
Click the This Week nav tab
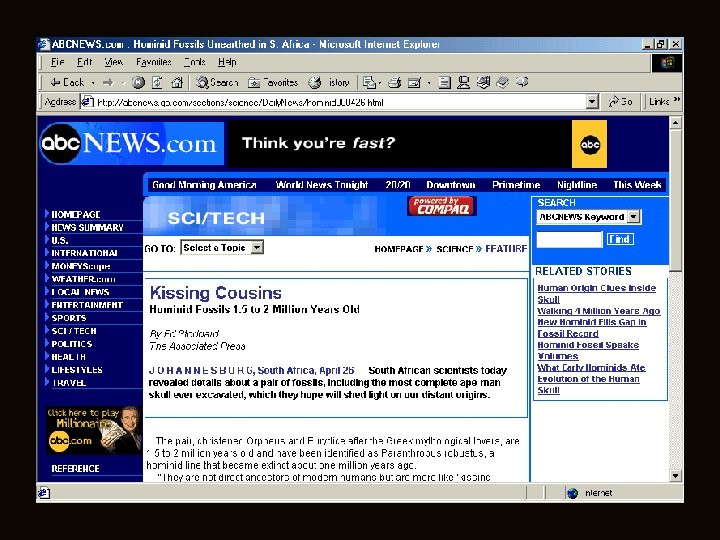(x=637, y=185)
